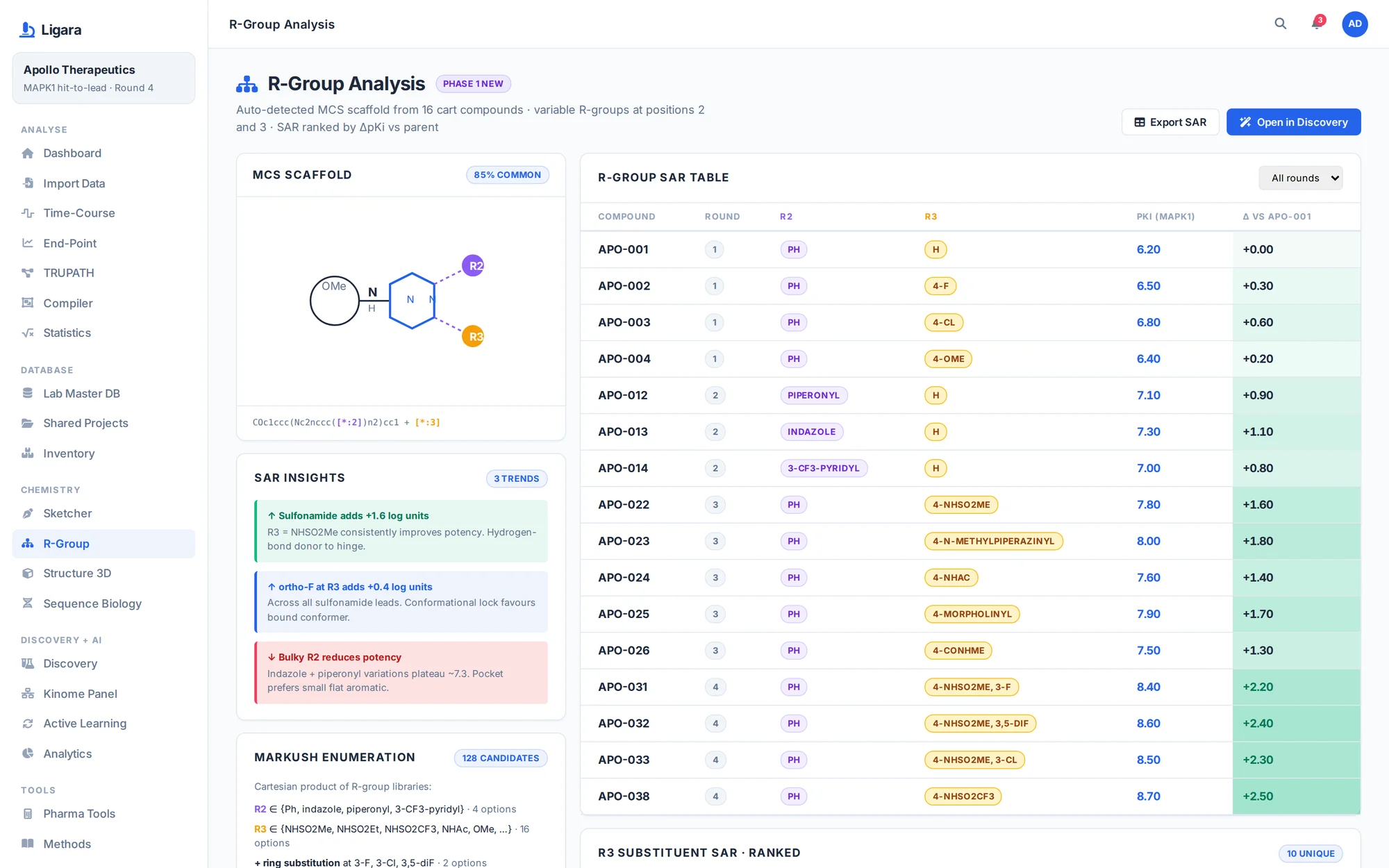
Task: Click the Bulky R2 reduces potency card
Action: (x=401, y=672)
